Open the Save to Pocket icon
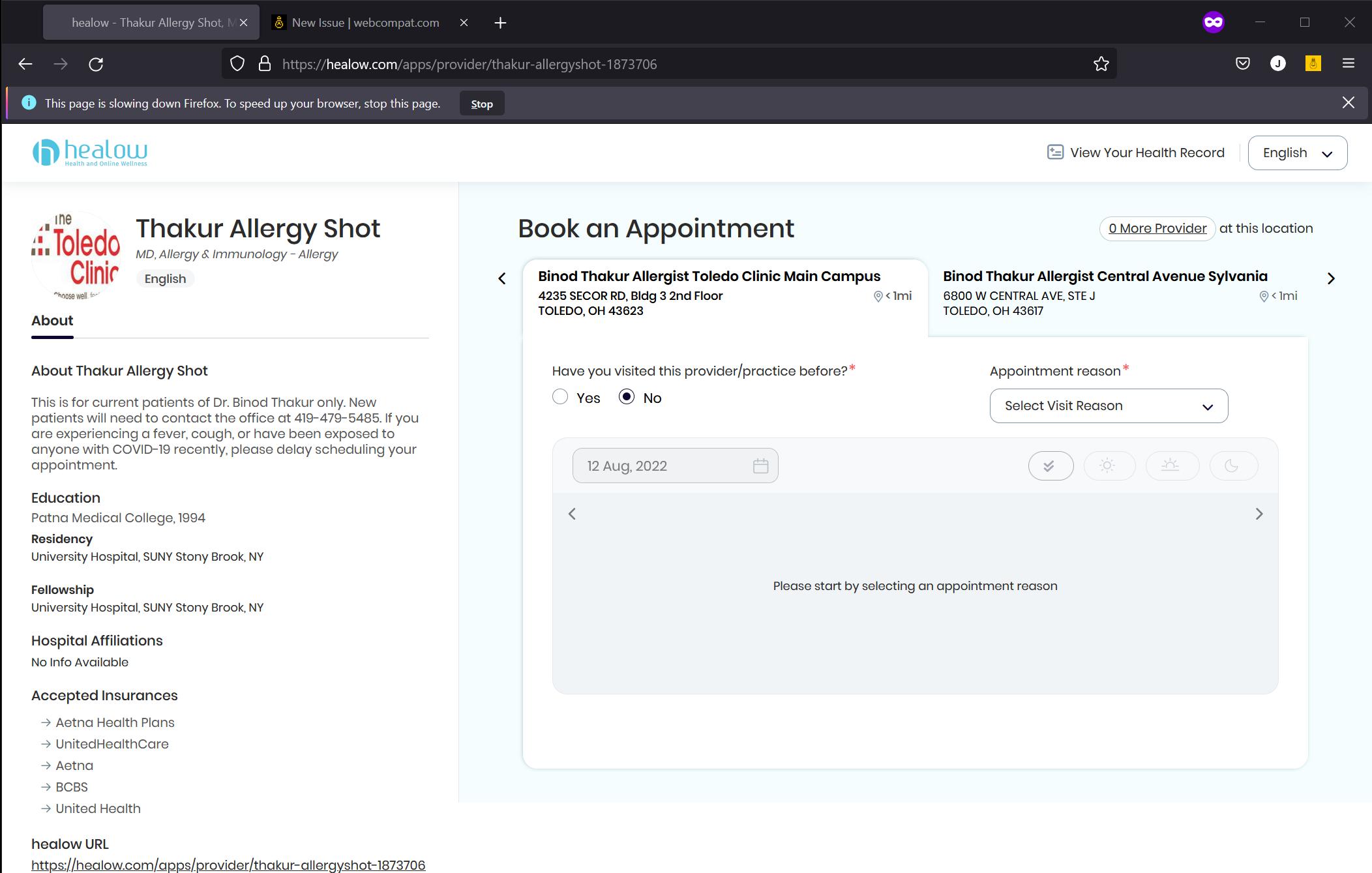Screen dimensions: 1372x873 point(1243,63)
